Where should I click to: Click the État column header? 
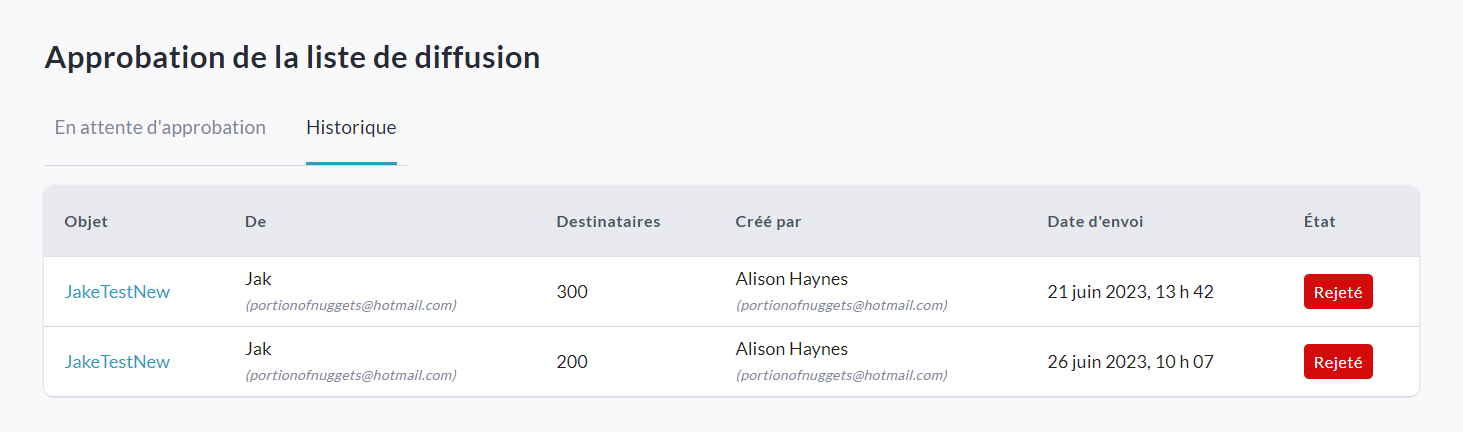(1312, 222)
